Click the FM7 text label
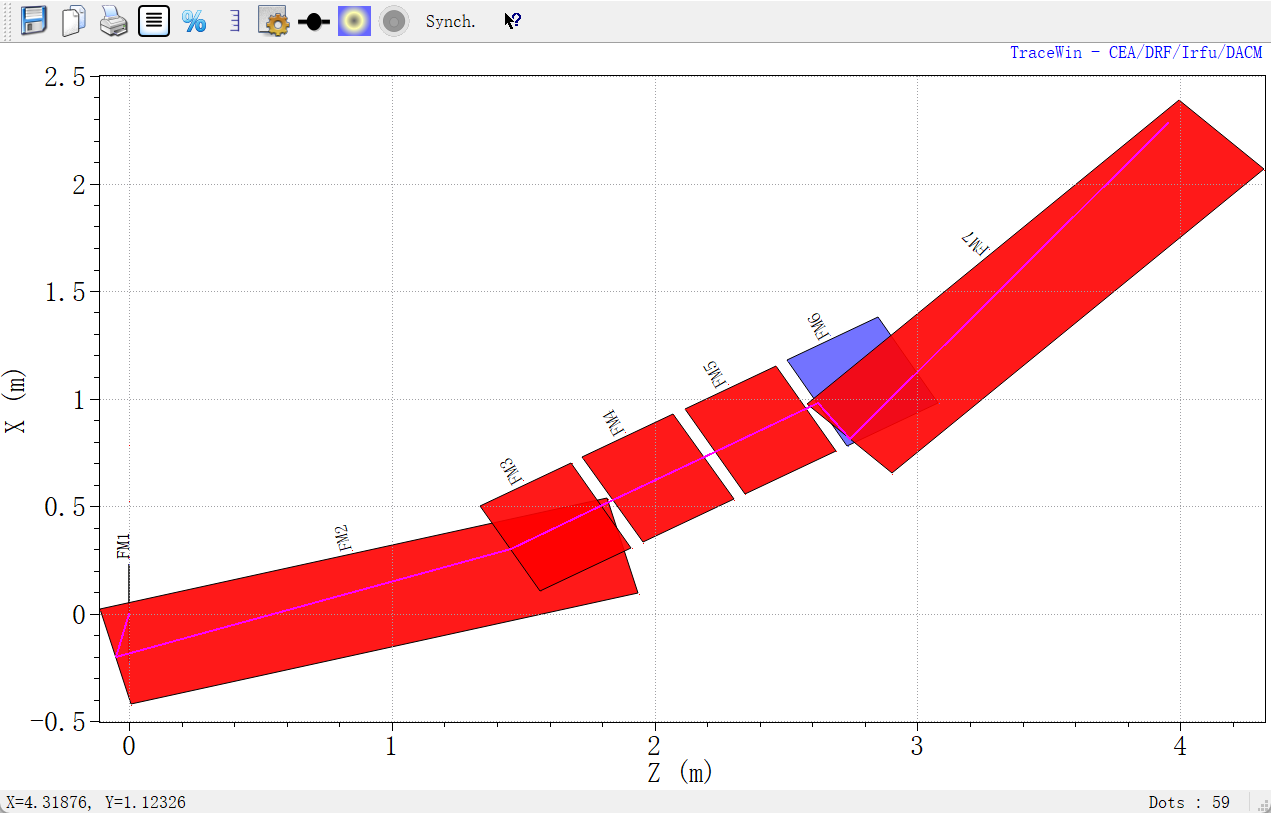Screen dimensions: 1271x813 coord(973,243)
